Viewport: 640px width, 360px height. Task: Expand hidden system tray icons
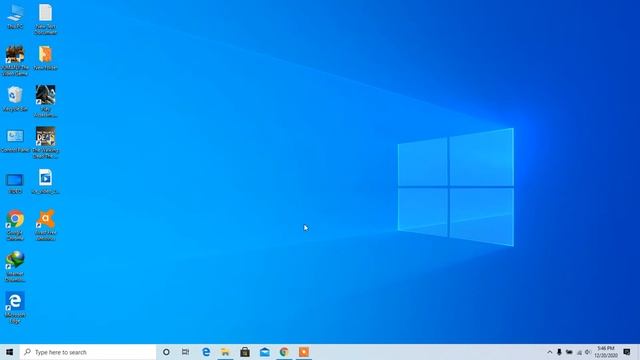point(550,352)
